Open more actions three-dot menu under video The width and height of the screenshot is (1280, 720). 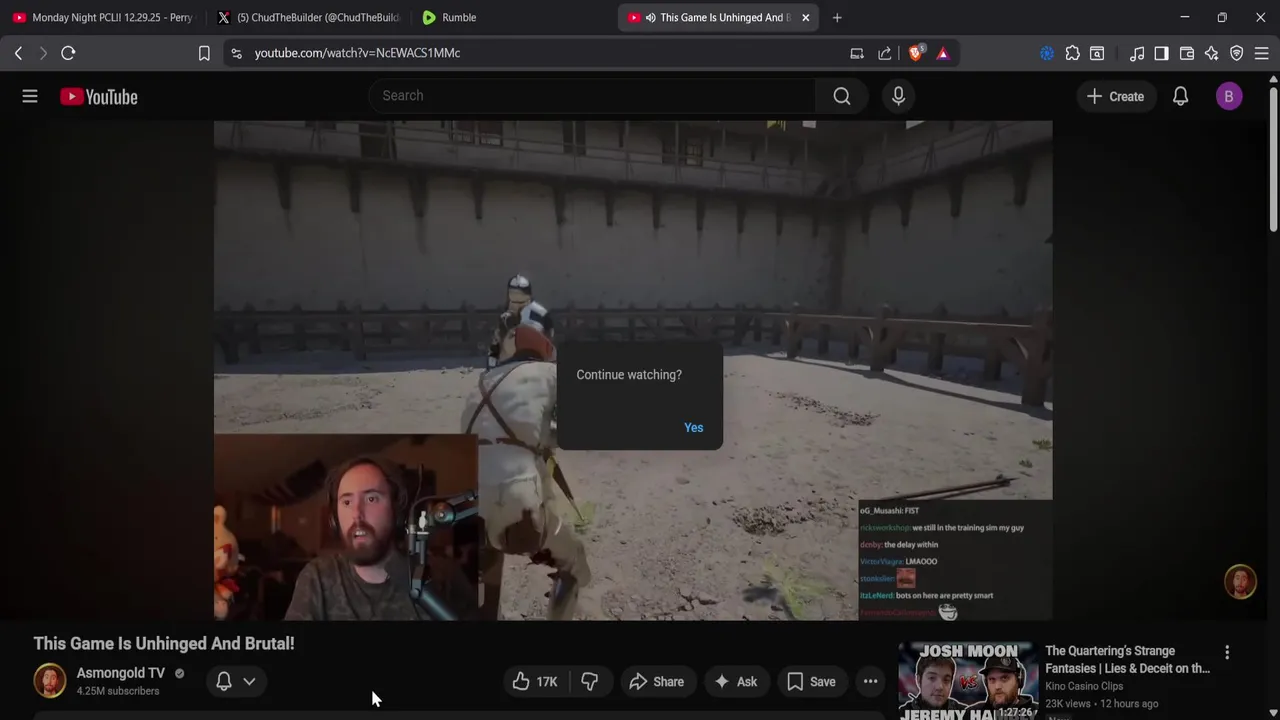click(x=870, y=682)
